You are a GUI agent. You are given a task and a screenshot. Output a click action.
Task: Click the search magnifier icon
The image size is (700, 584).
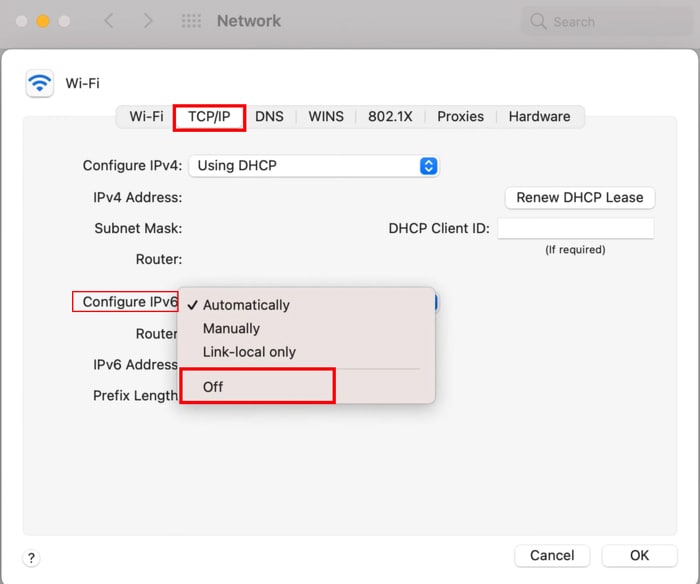[538, 21]
